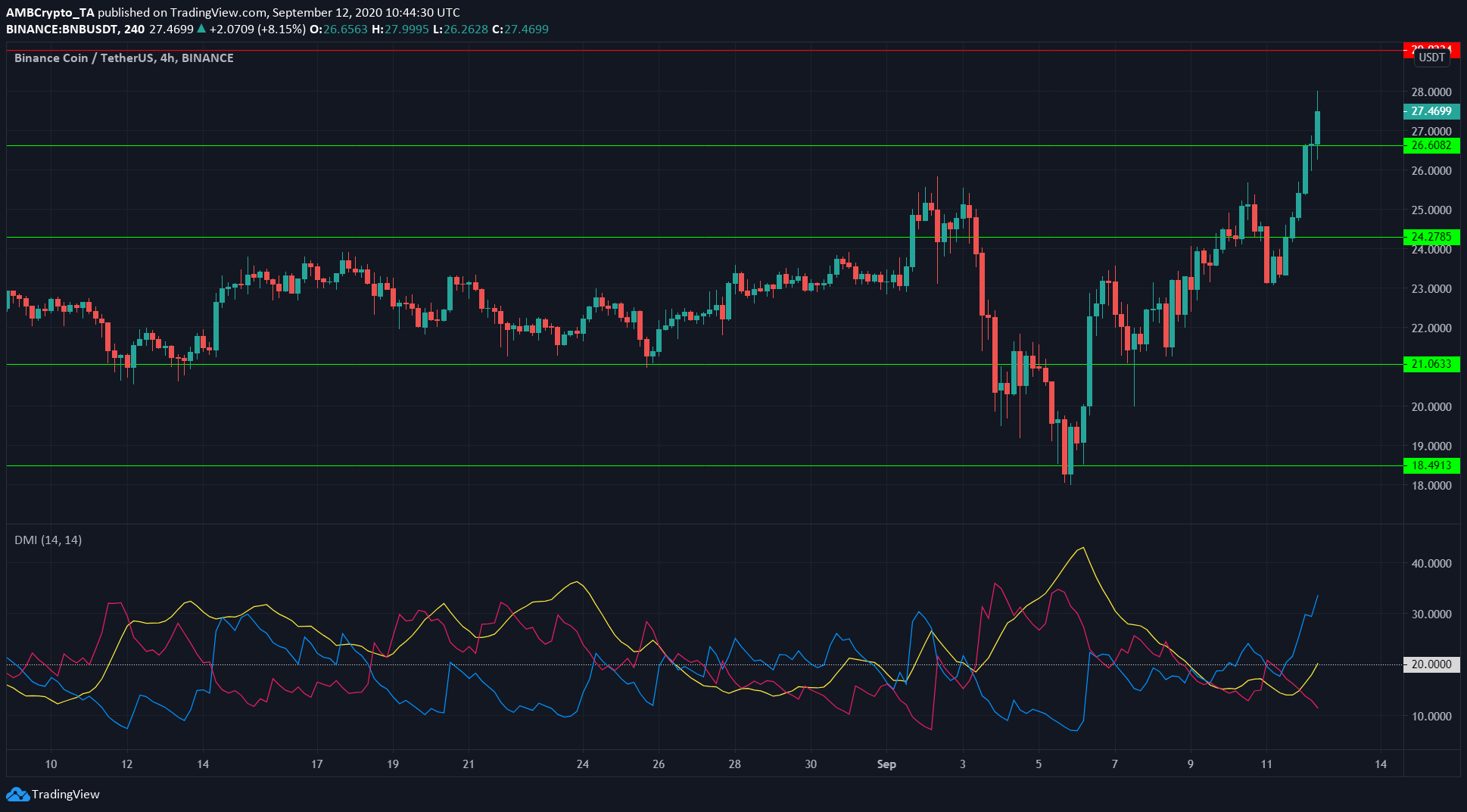Click the TradingView logo icon
Viewport: 1467px width, 812px height.
[x=17, y=794]
